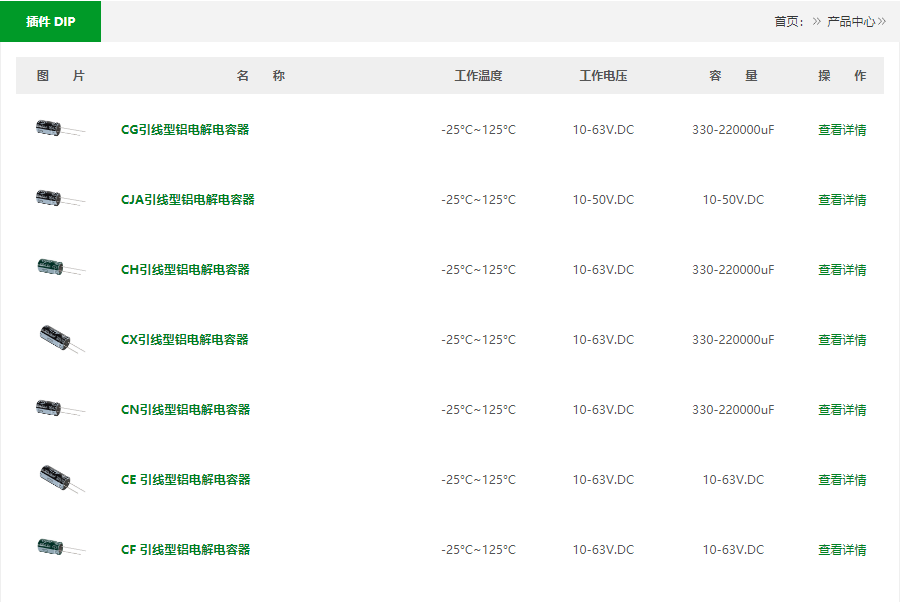Open the CH capacitor product thumbnail
Viewport: 902px width, 602px height.
[60, 268]
